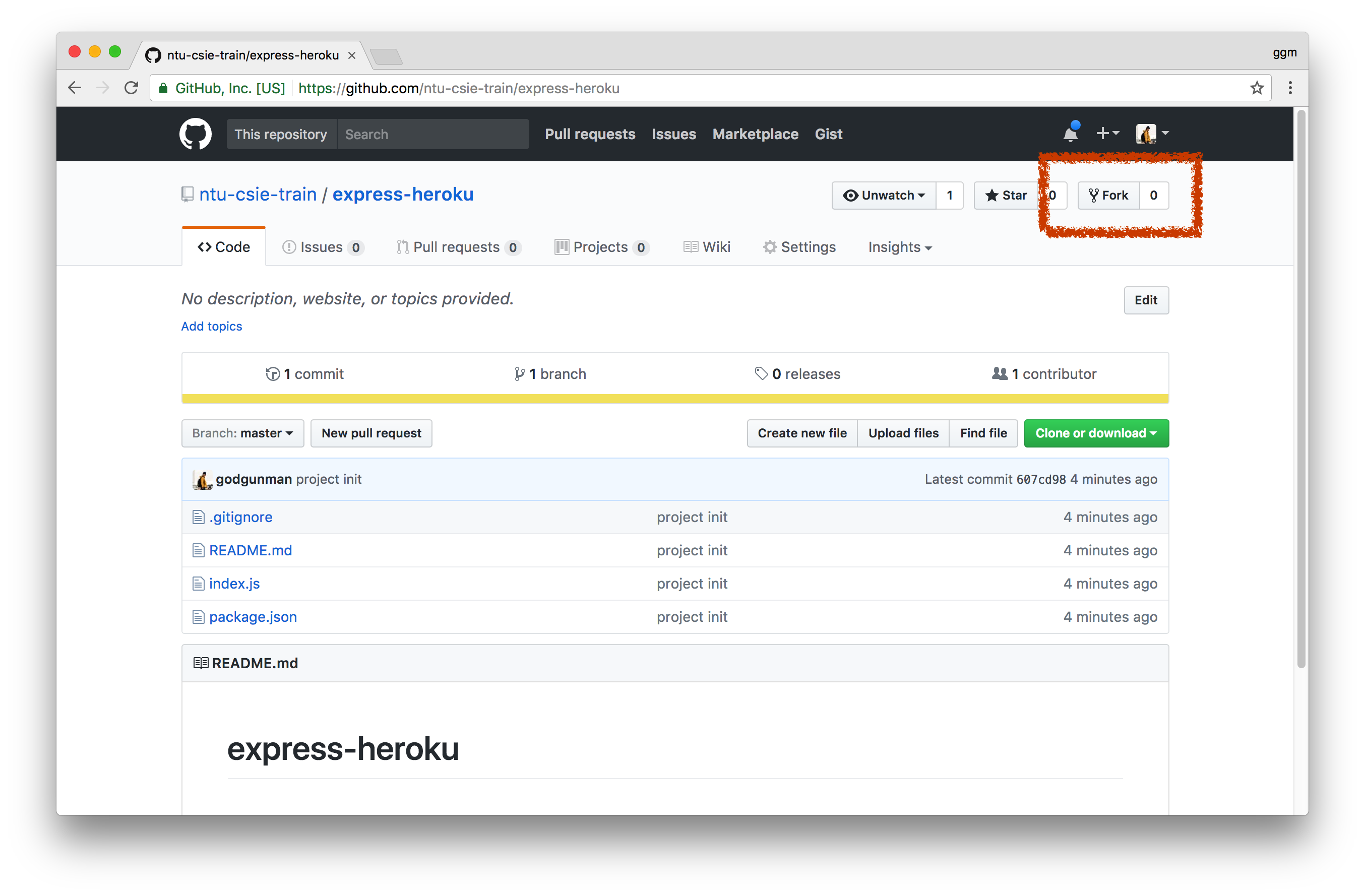
Task: Click the yellow language bar
Action: point(675,399)
